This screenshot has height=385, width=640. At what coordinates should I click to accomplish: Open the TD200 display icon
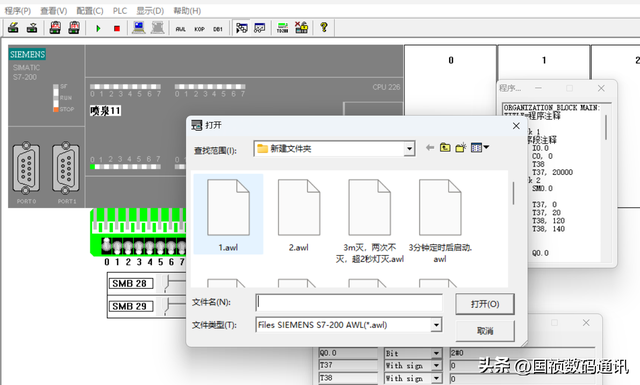coord(282,28)
